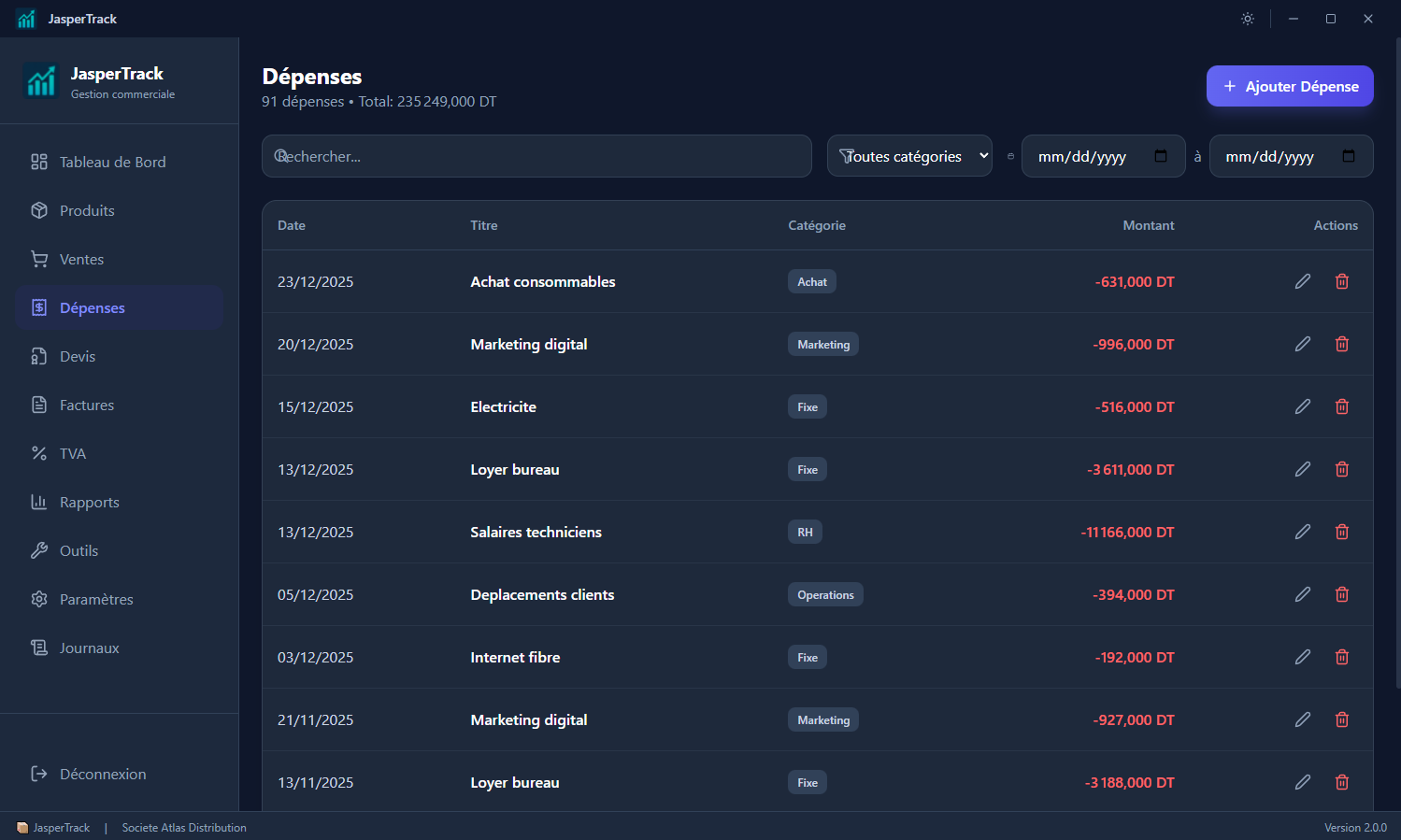
Task: Click the start date input field
Action: [x=1103, y=156]
